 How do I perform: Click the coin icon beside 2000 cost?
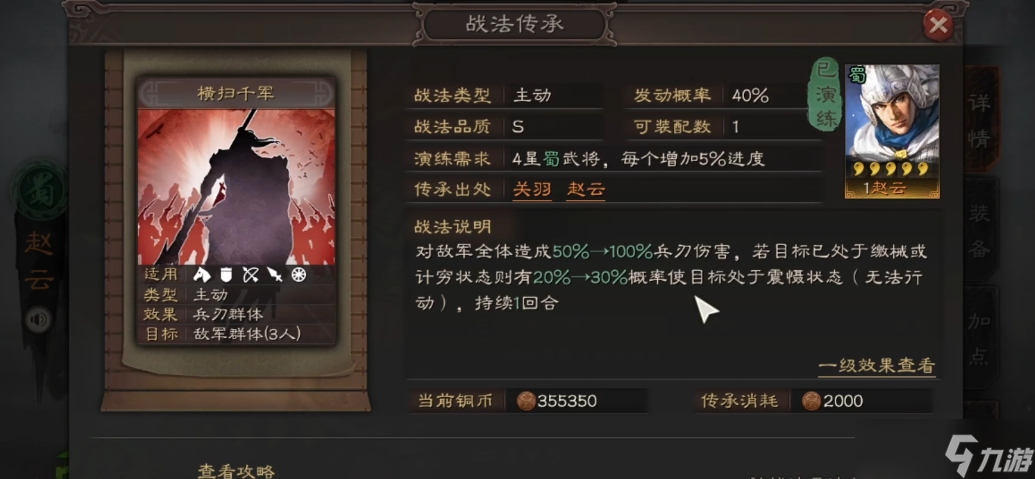811,401
